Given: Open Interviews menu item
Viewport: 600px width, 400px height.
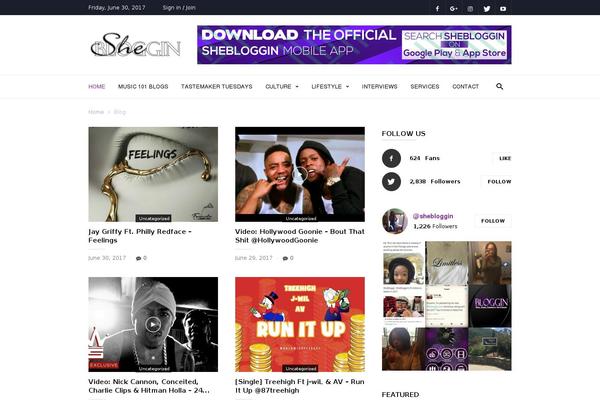Looking at the screenshot, I should [380, 87].
